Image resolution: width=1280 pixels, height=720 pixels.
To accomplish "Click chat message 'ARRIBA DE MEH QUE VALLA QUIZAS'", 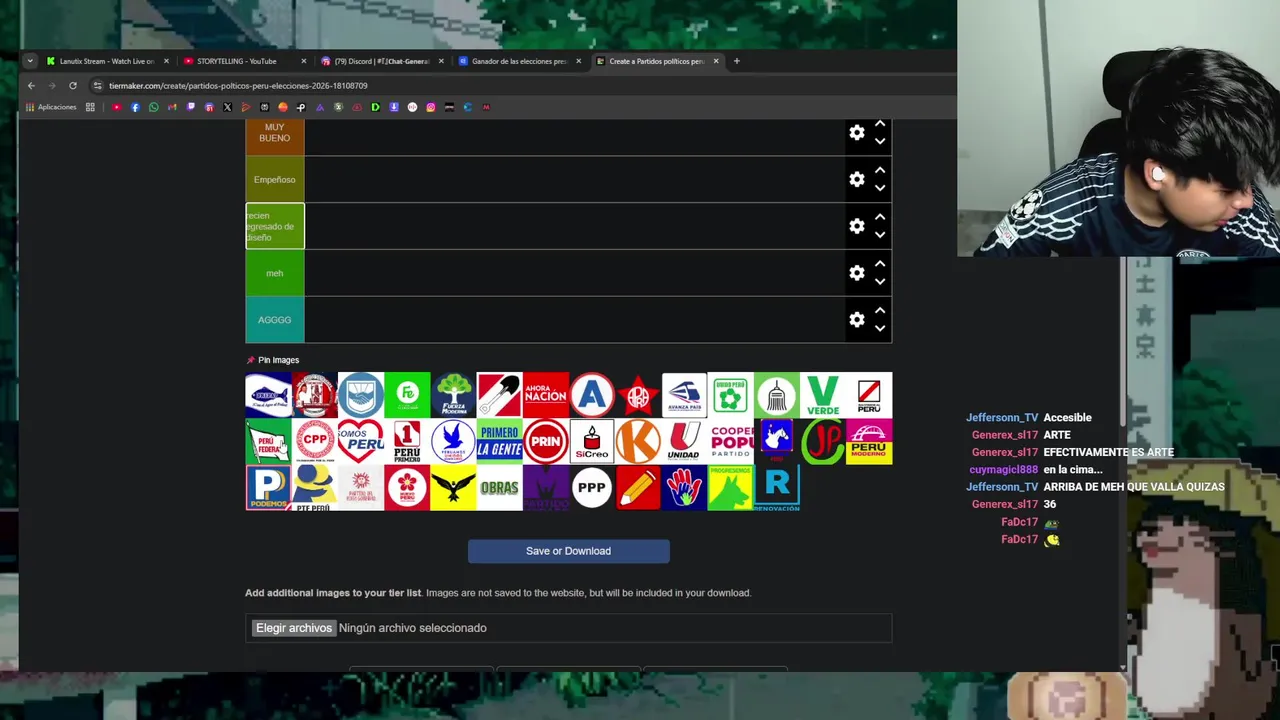I will click(1133, 487).
